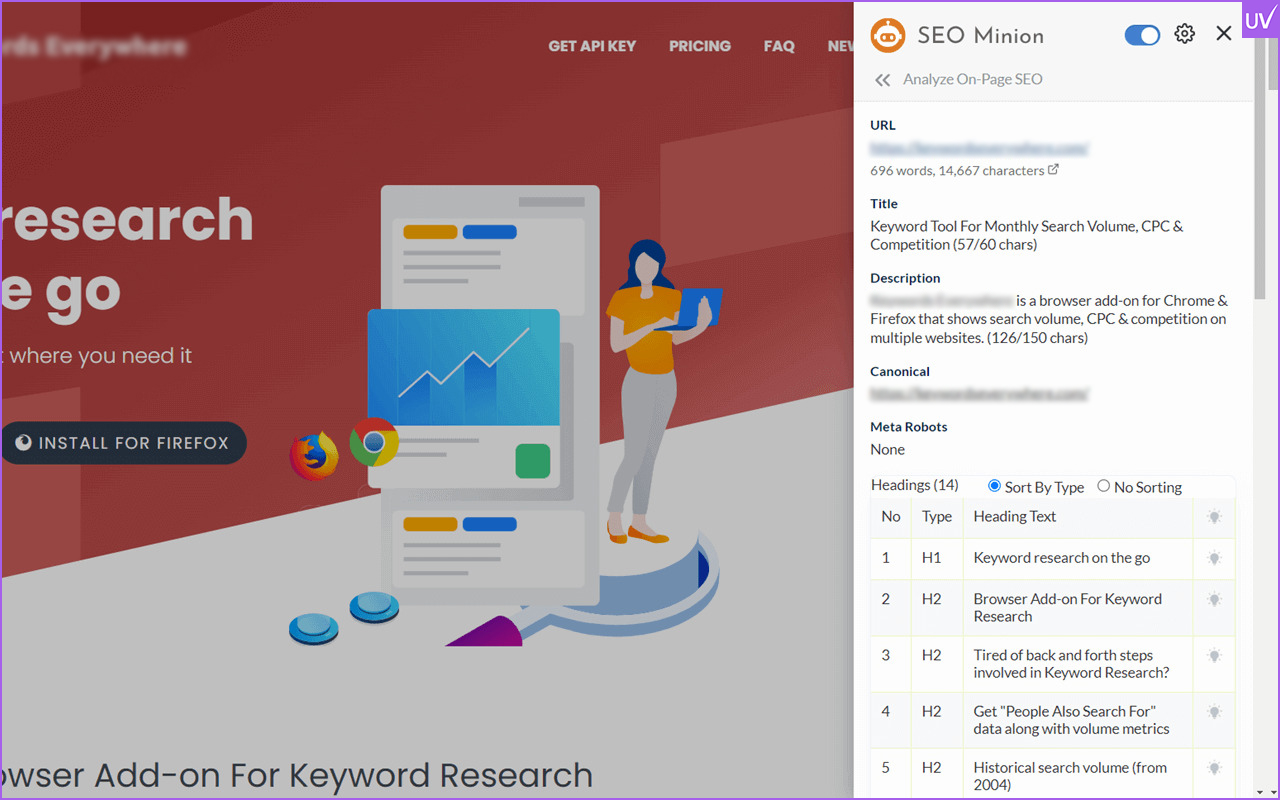Viewport: 1280px width, 800px height.
Task: Click the blurred URL link in panel
Action: pos(979,148)
